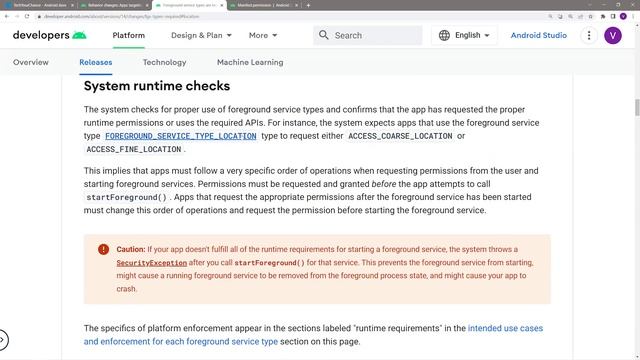Viewport: 640px width, 360px height.
Task: Open the English language dropdown
Action: pyautogui.click(x=464, y=35)
